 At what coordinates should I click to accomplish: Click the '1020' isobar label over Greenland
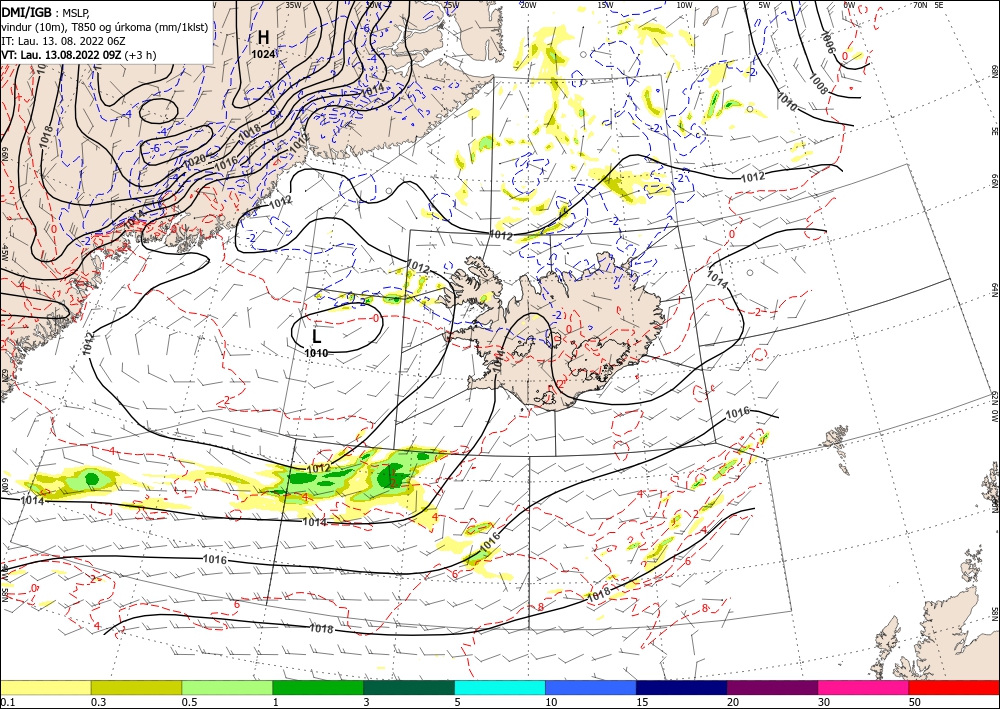195,161
